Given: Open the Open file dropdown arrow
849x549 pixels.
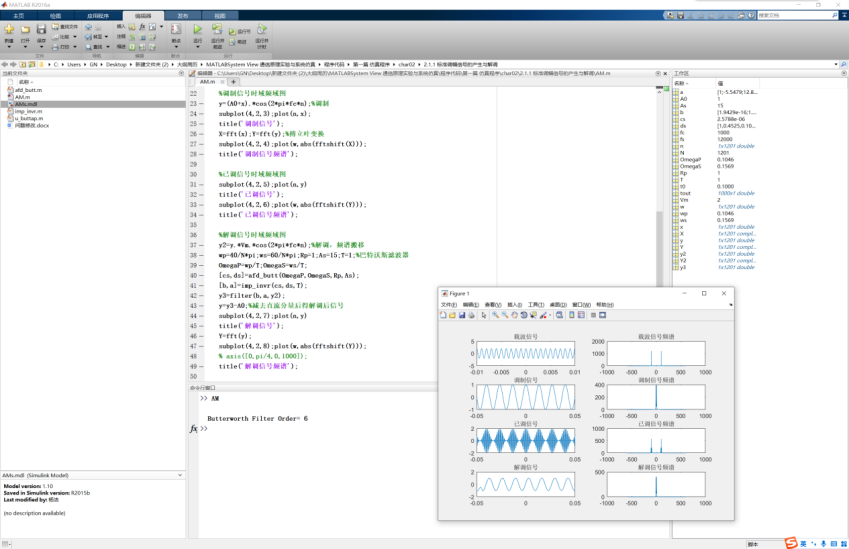Looking at the screenshot, I should coord(25,47).
